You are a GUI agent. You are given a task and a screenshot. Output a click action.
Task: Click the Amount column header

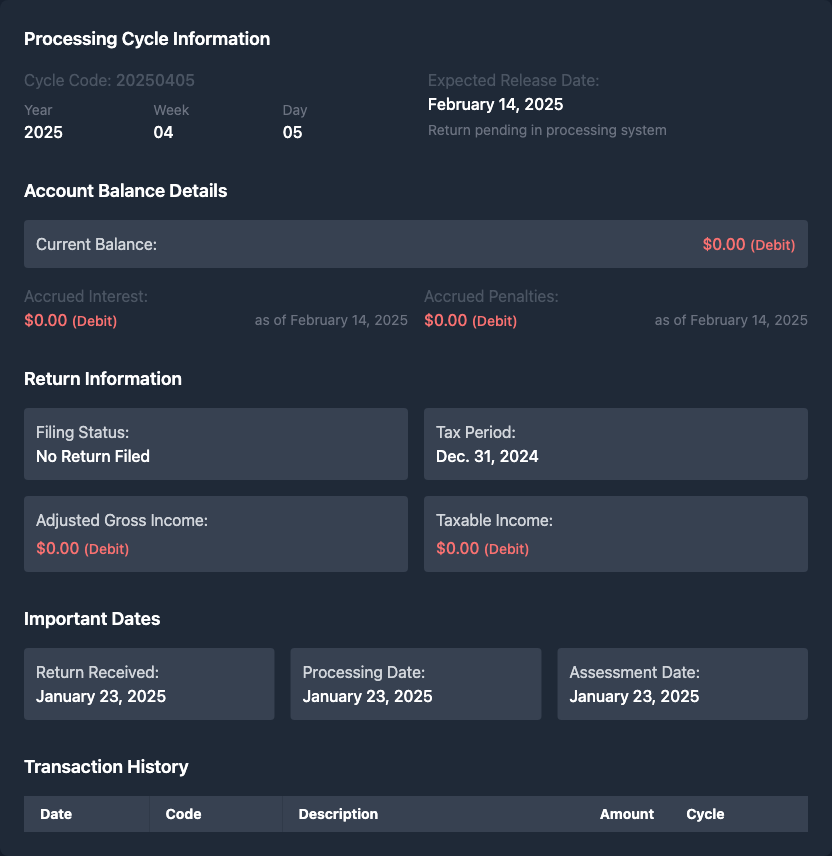[x=626, y=814]
